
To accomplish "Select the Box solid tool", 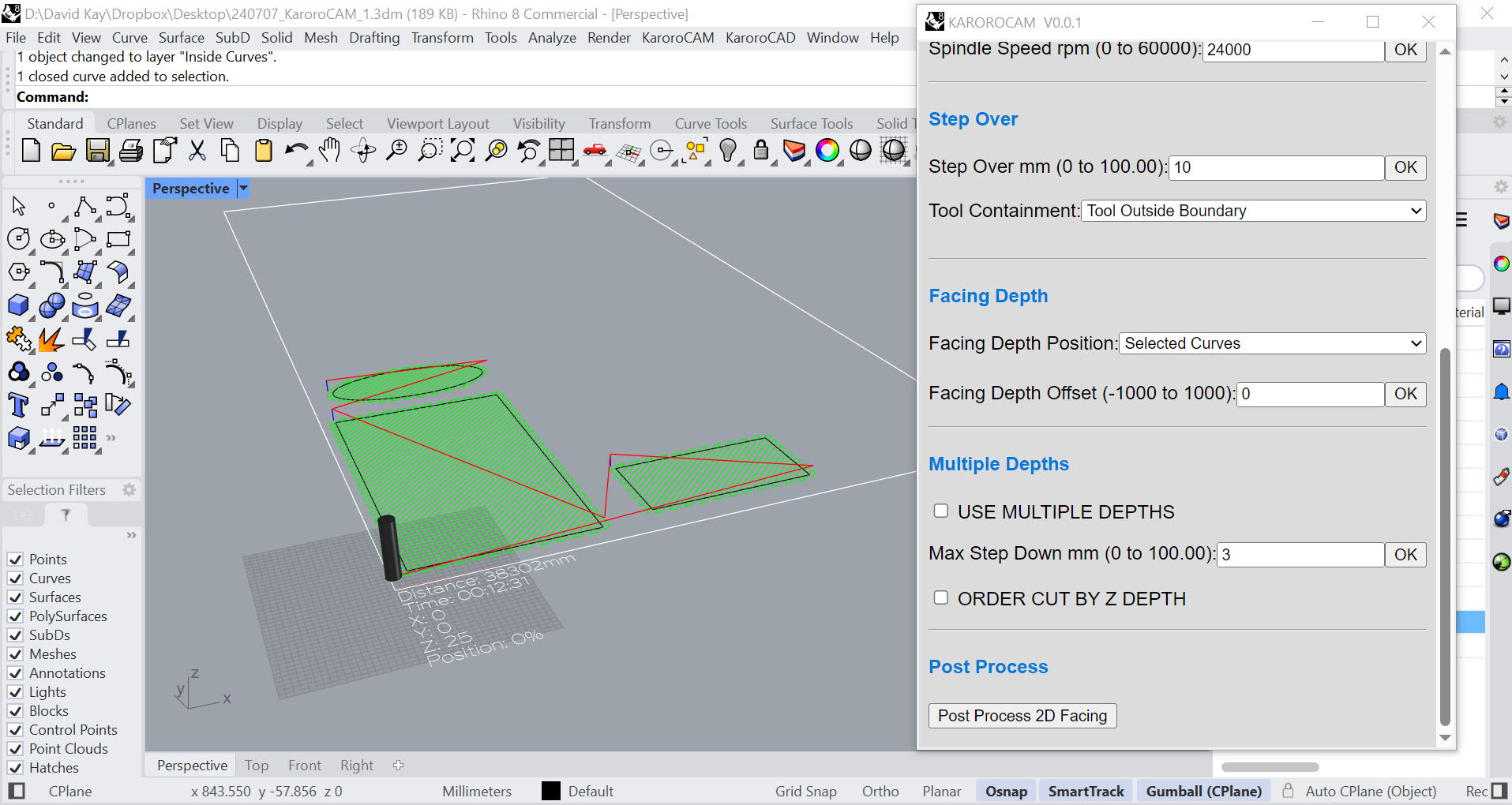I will tap(19, 305).
